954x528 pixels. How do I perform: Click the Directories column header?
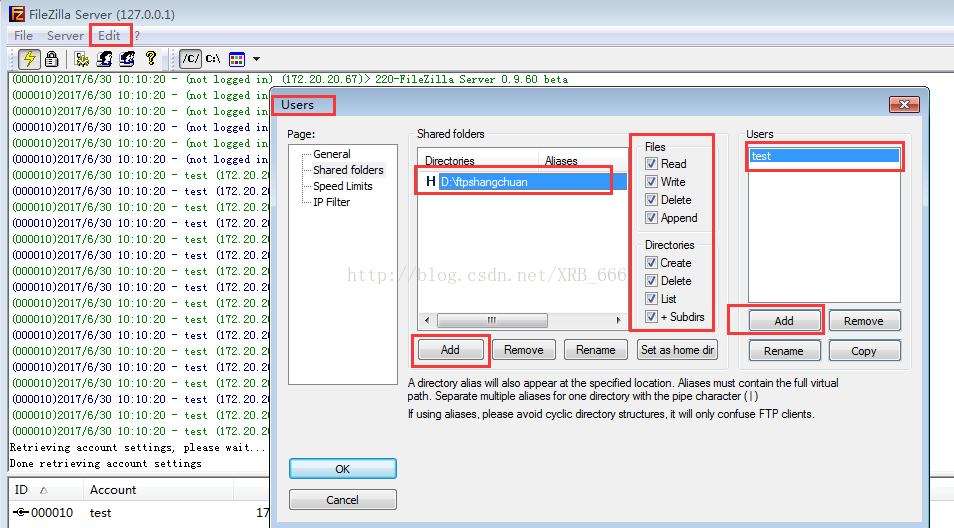(479, 161)
